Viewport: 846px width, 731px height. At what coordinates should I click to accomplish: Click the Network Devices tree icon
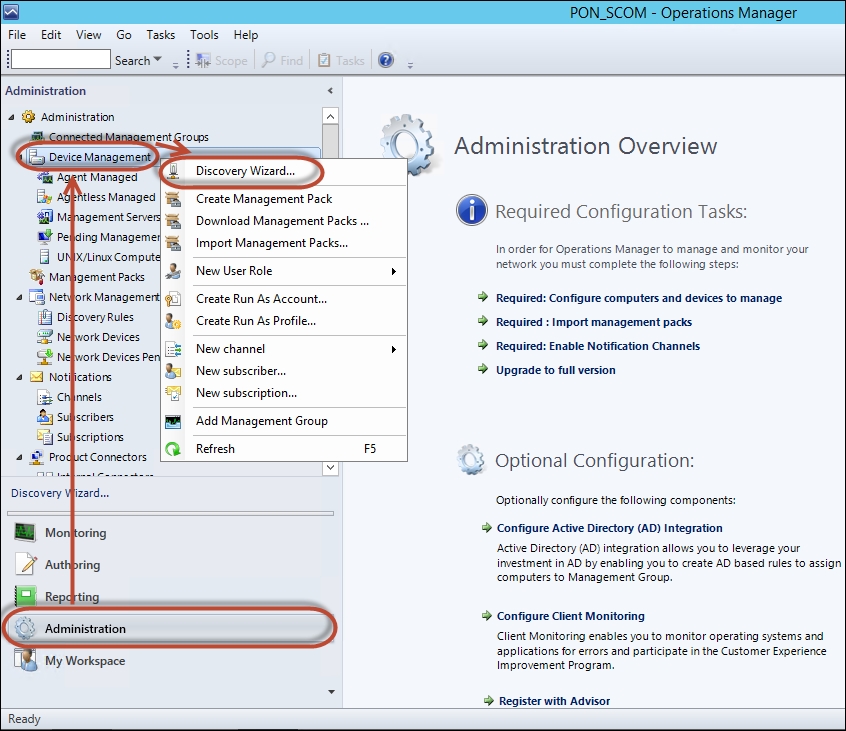click(x=44, y=337)
